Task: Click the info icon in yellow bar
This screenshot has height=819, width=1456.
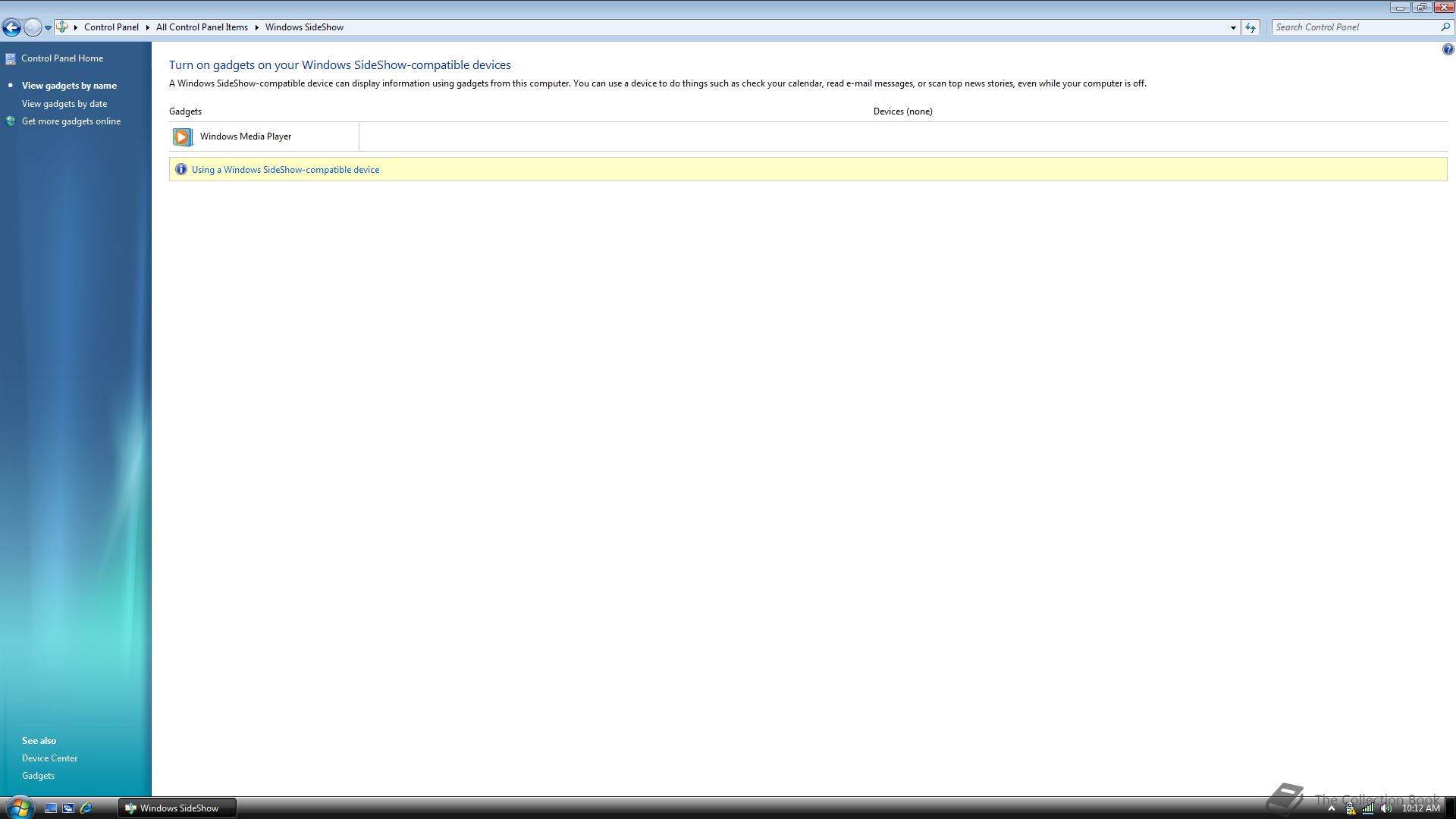Action: click(x=180, y=169)
